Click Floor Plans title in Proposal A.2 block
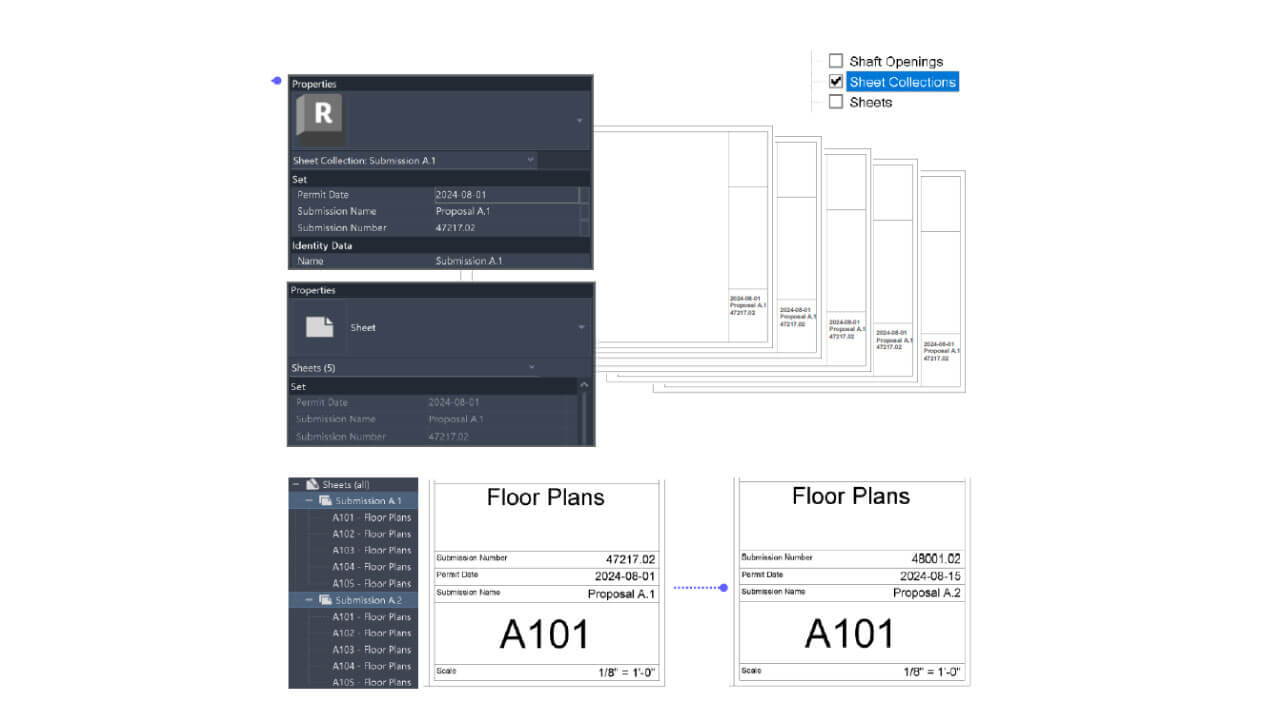The width and height of the screenshot is (1280, 720). [851, 496]
